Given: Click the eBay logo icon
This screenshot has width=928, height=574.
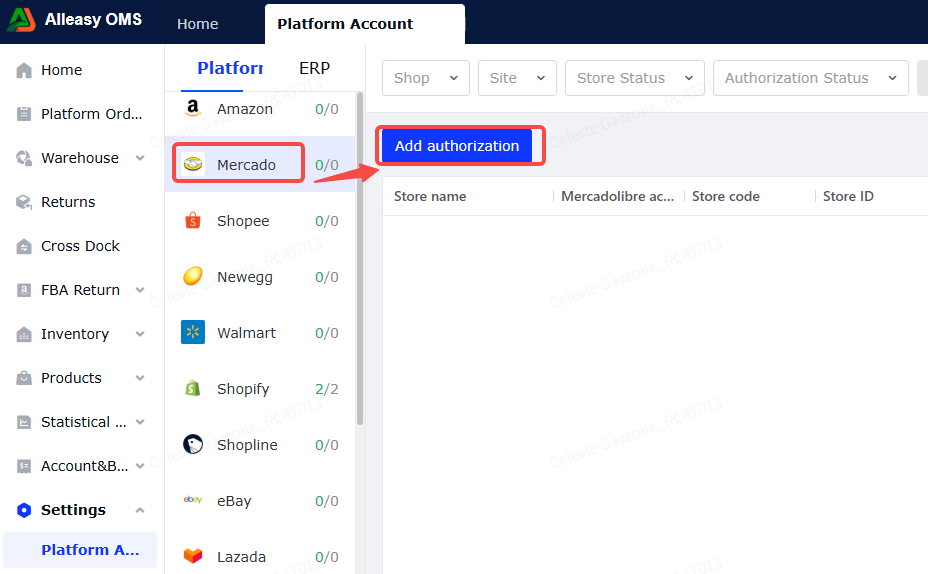Looking at the screenshot, I should [x=193, y=500].
